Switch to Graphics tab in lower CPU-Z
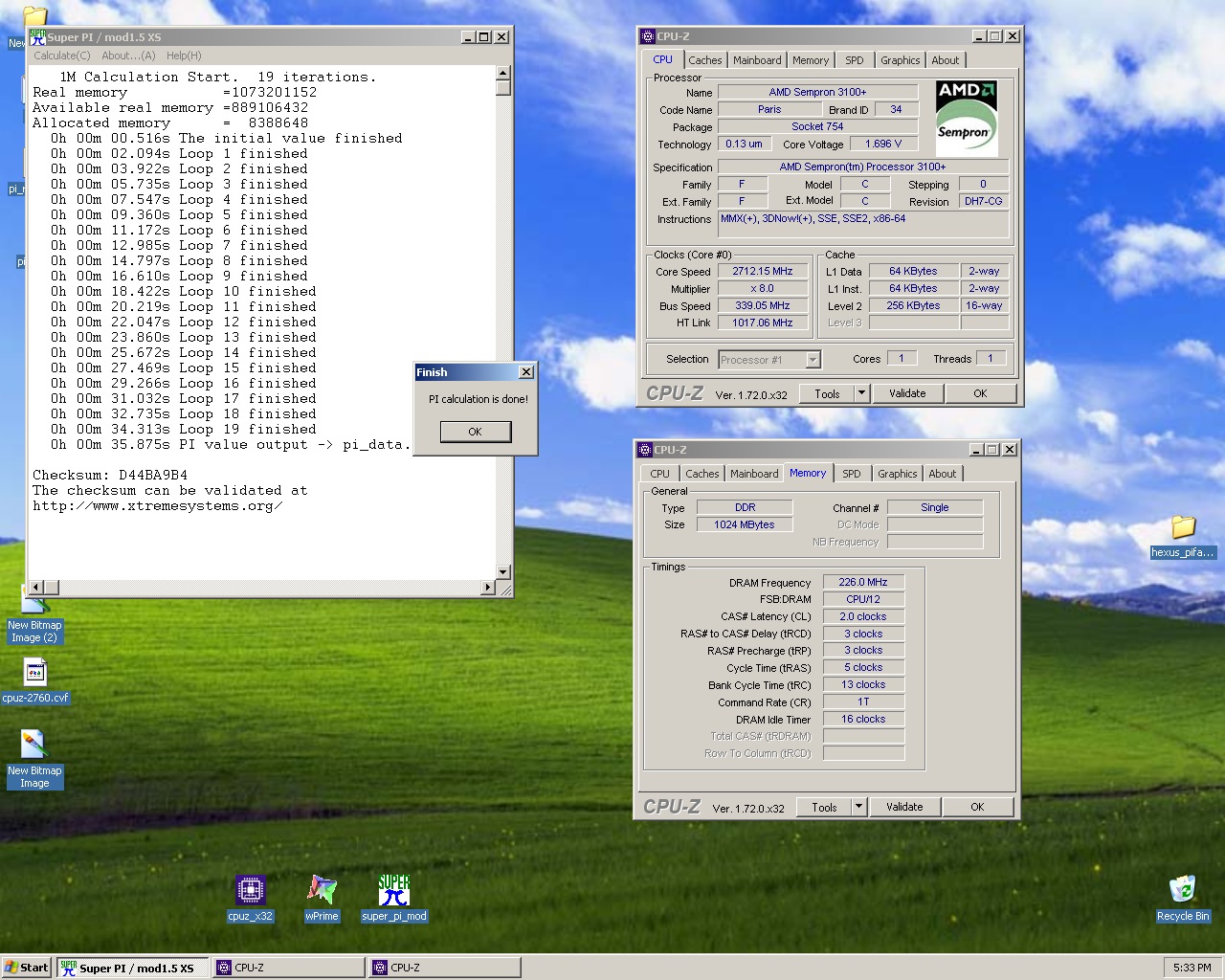 (x=898, y=474)
